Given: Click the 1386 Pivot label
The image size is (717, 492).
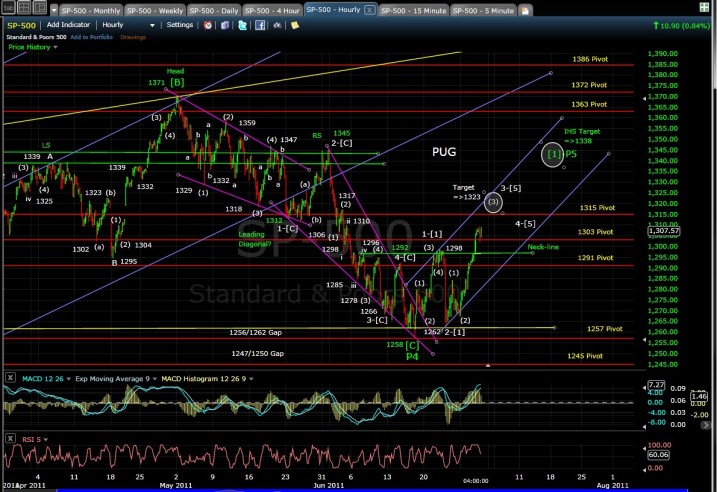Looking at the screenshot, I should pos(590,59).
